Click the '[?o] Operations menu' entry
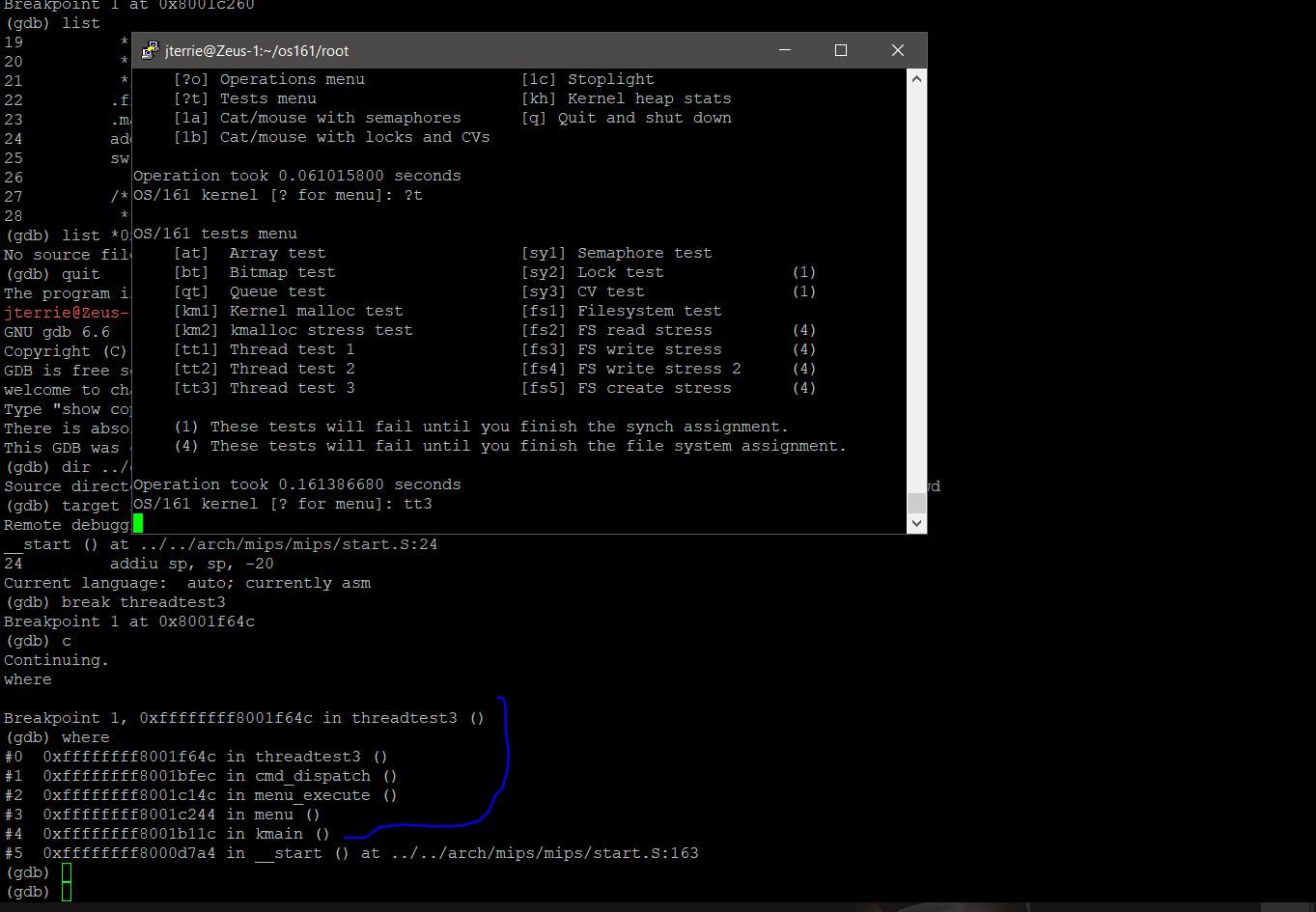The height and width of the screenshot is (912, 1316). [x=269, y=79]
